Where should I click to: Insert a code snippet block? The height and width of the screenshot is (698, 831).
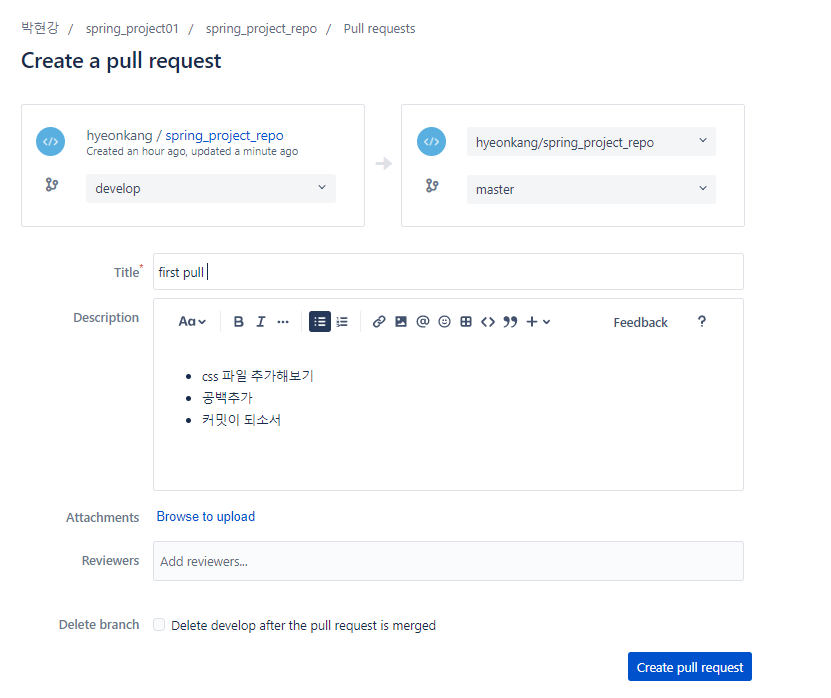pyautogui.click(x=488, y=322)
